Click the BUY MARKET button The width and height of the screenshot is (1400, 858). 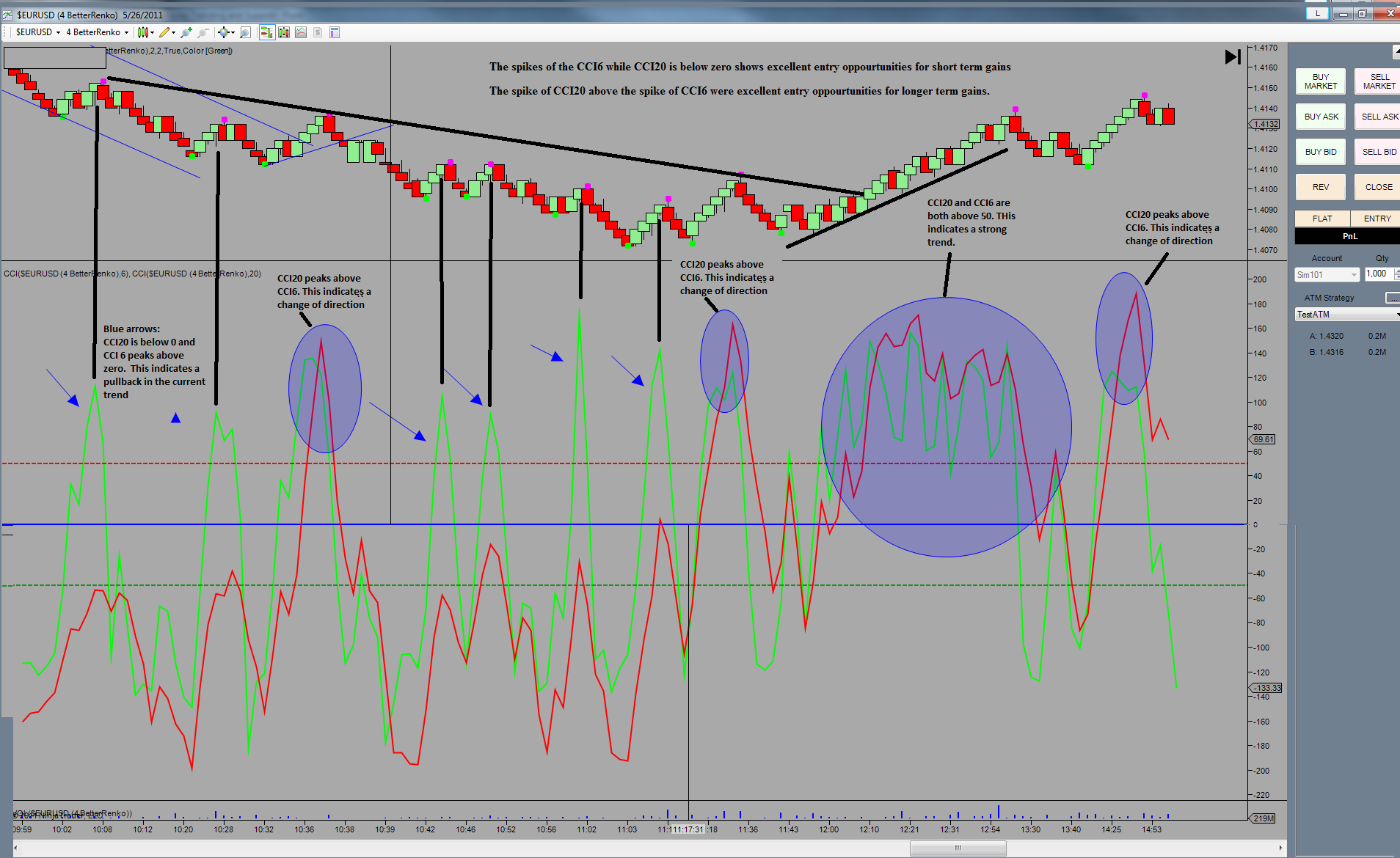coord(1321,81)
